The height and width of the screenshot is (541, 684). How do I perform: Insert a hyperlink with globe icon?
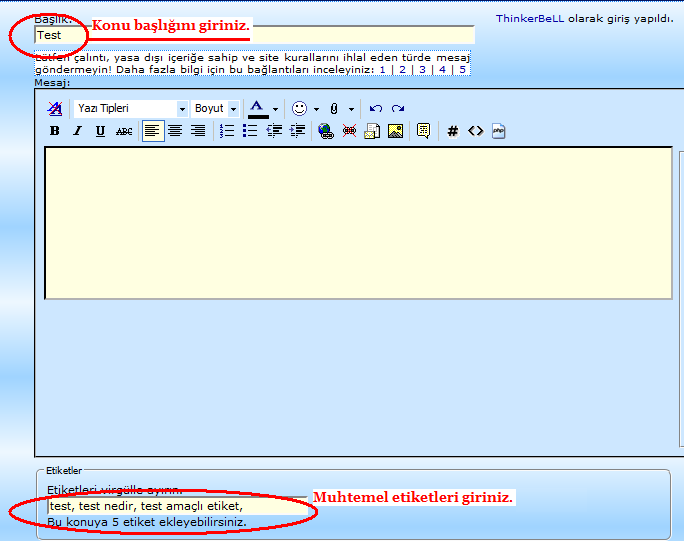tap(325, 131)
